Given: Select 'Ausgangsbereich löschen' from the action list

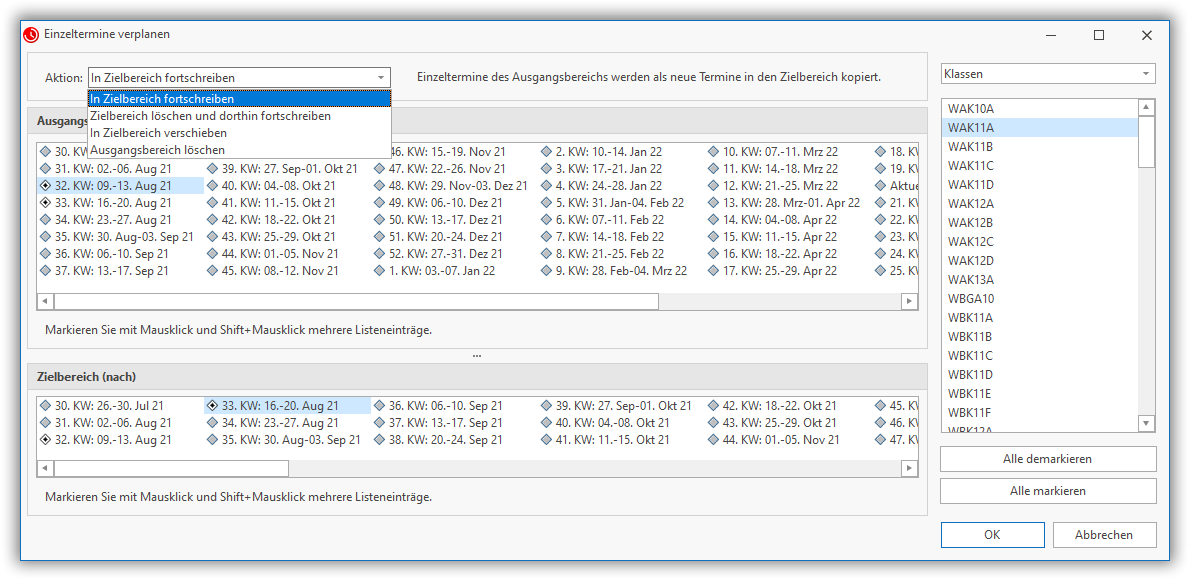Looking at the screenshot, I should coord(158,149).
